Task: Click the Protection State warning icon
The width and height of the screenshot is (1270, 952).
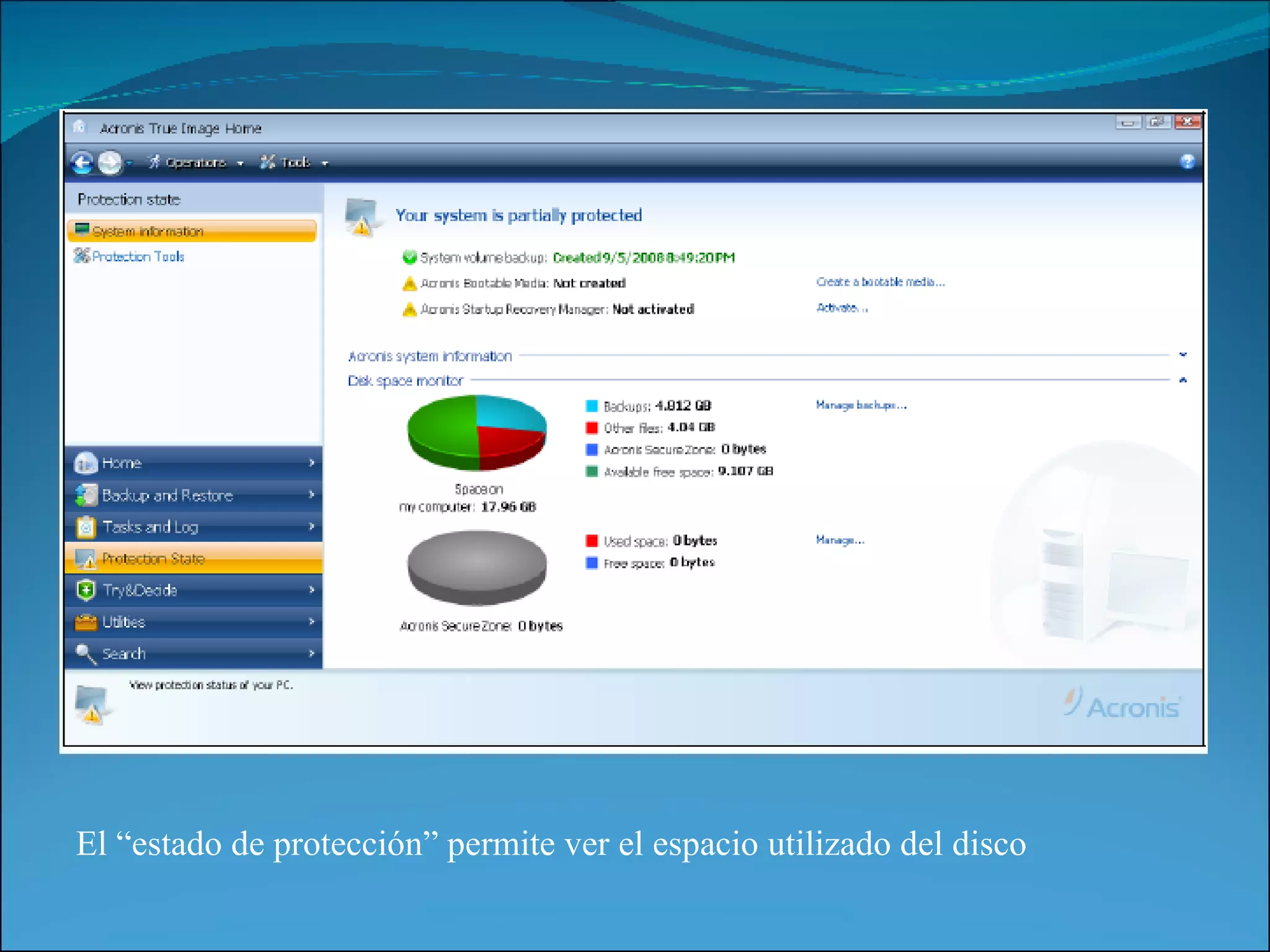Action: [86, 558]
